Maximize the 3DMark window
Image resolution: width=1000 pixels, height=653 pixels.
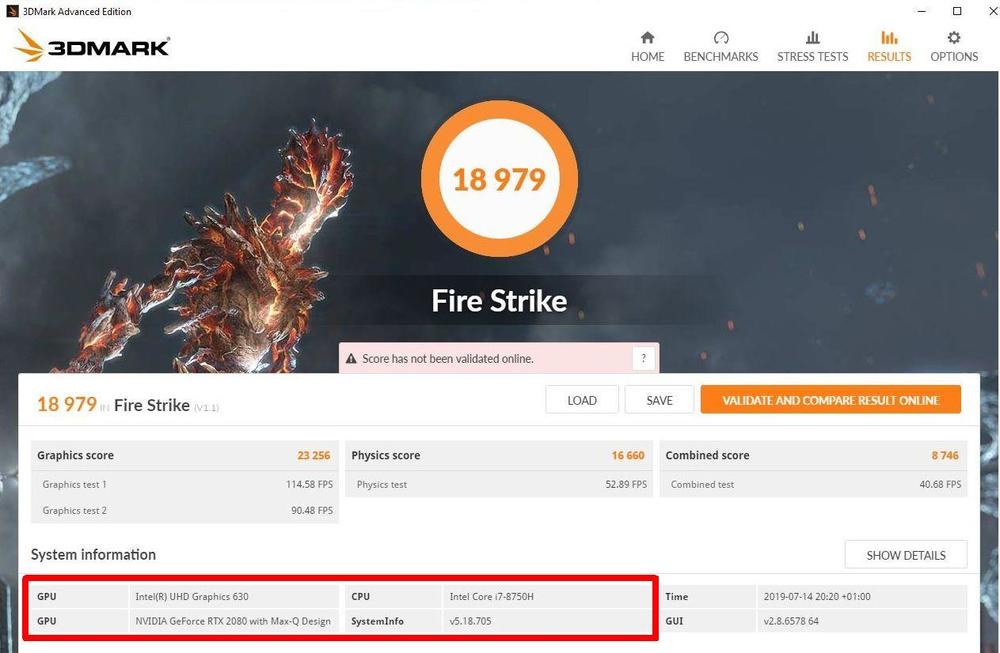click(957, 11)
